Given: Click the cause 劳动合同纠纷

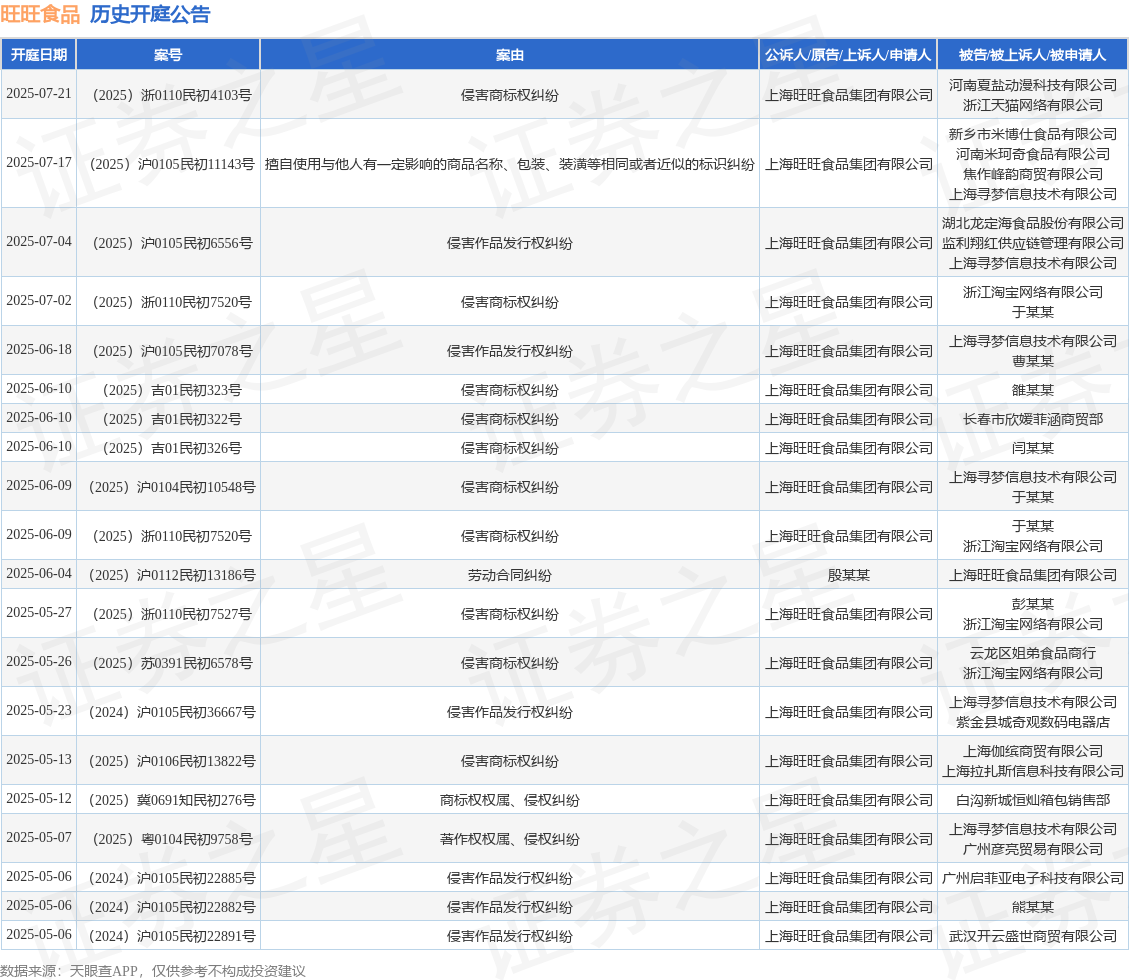Looking at the screenshot, I should click(x=510, y=575).
